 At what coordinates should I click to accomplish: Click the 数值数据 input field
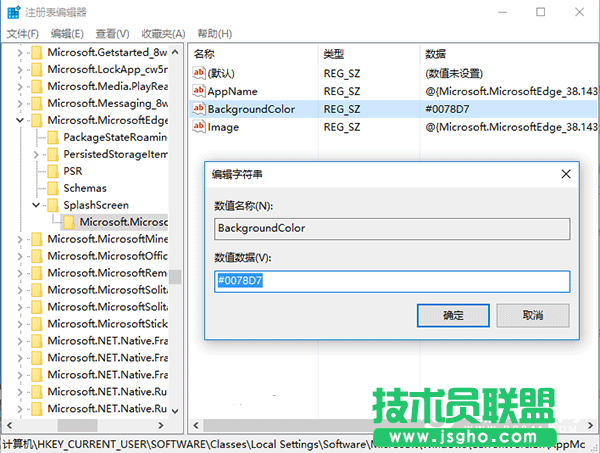(x=392, y=281)
